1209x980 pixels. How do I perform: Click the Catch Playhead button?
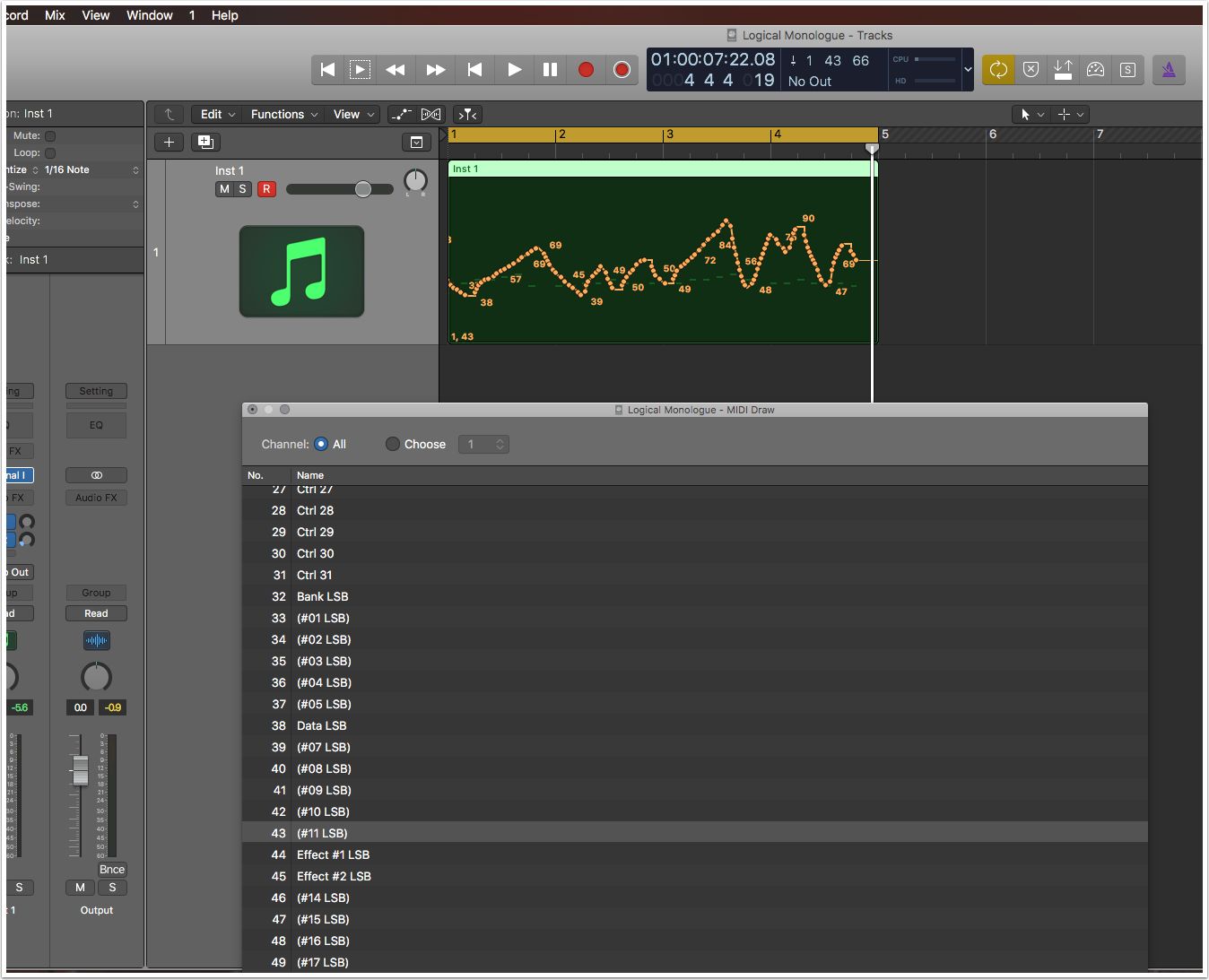coord(468,115)
